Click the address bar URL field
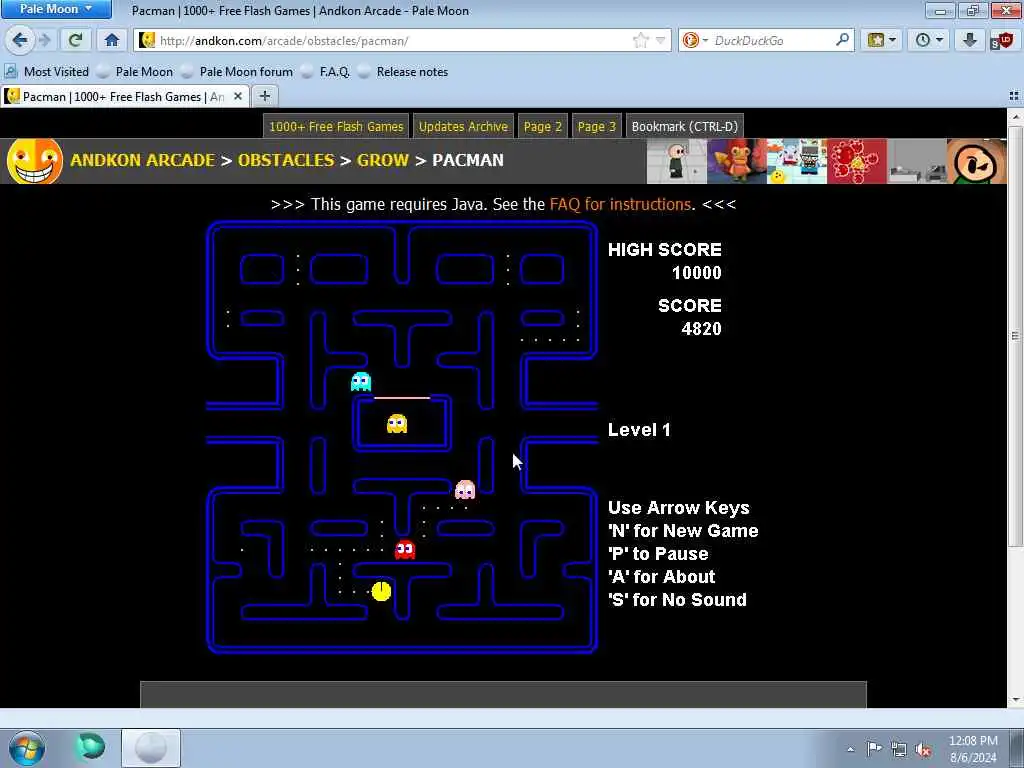Screen dimensions: 1024x768 pos(394,40)
